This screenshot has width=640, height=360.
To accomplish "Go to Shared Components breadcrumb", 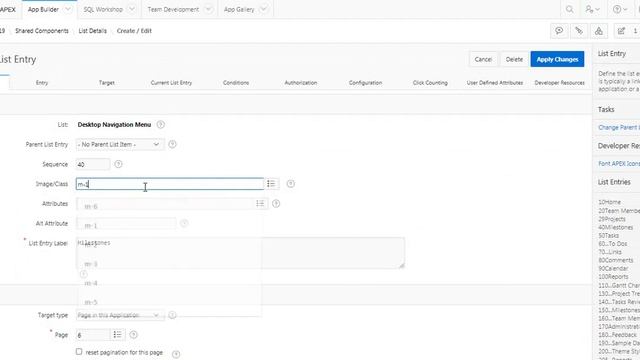I will click(42, 31).
